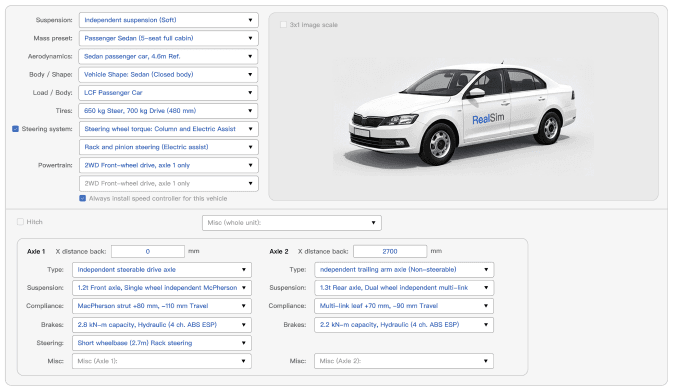Enable the 3x1 image scale checkbox
This screenshot has width=673, height=391.
[283, 25]
